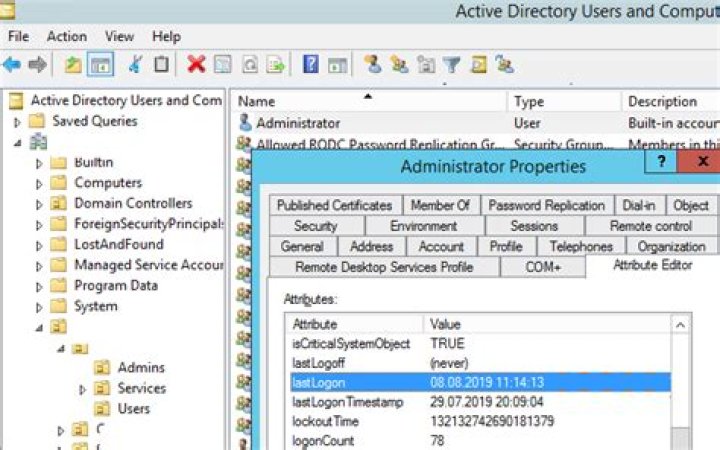Screen dimensions: 720x450
Task: Click the Refresh toolbar icon
Action: (x=249, y=64)
